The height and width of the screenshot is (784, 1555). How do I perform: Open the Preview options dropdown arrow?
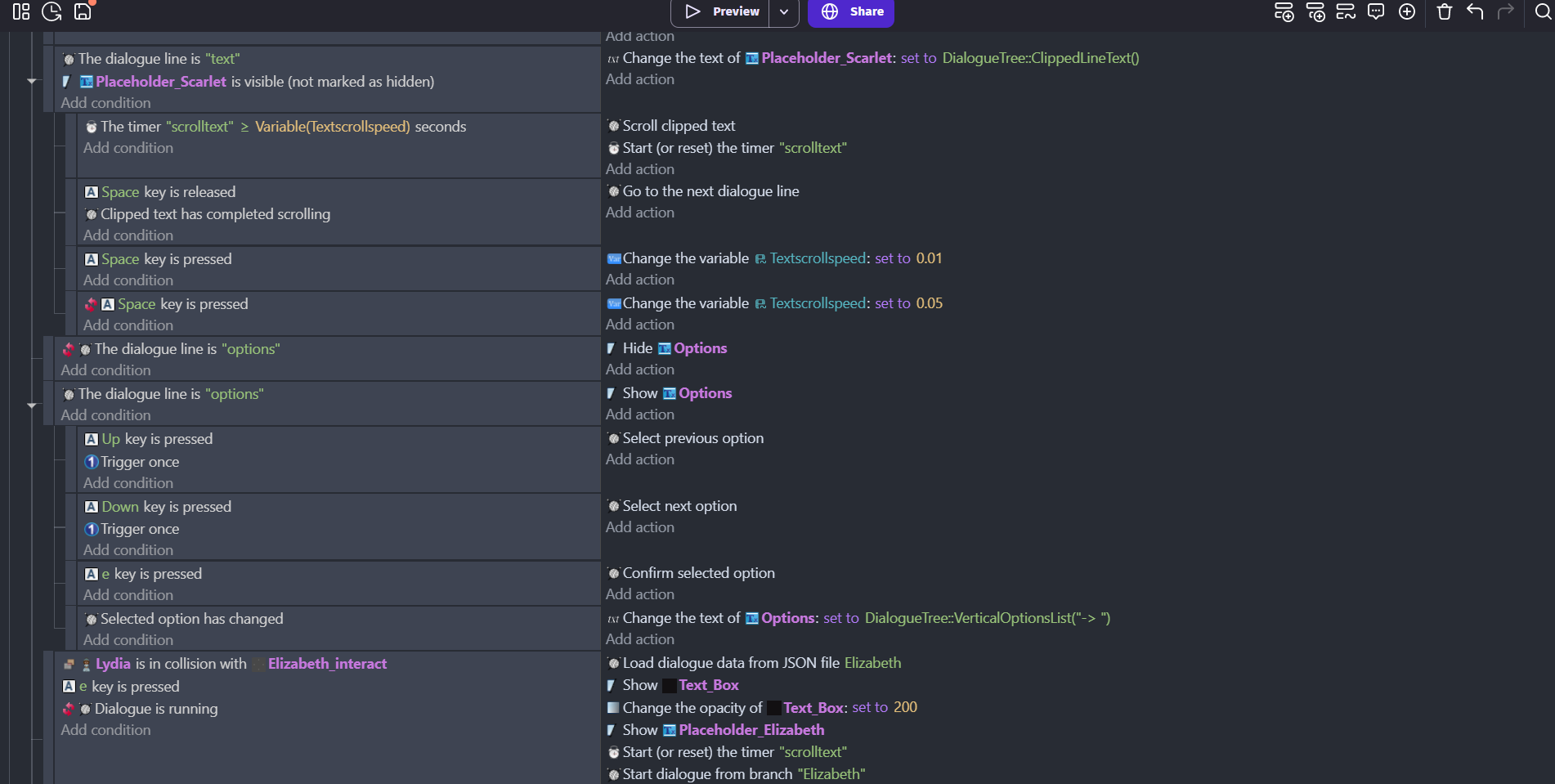(784, 11)
